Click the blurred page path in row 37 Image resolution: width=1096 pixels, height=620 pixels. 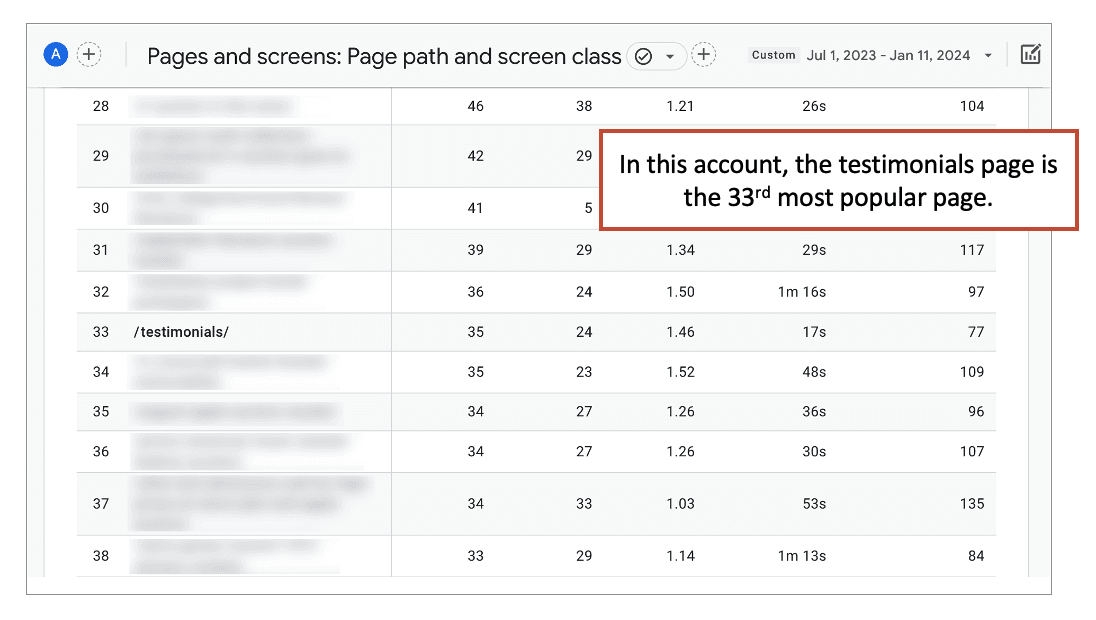(x=250, y=503)
